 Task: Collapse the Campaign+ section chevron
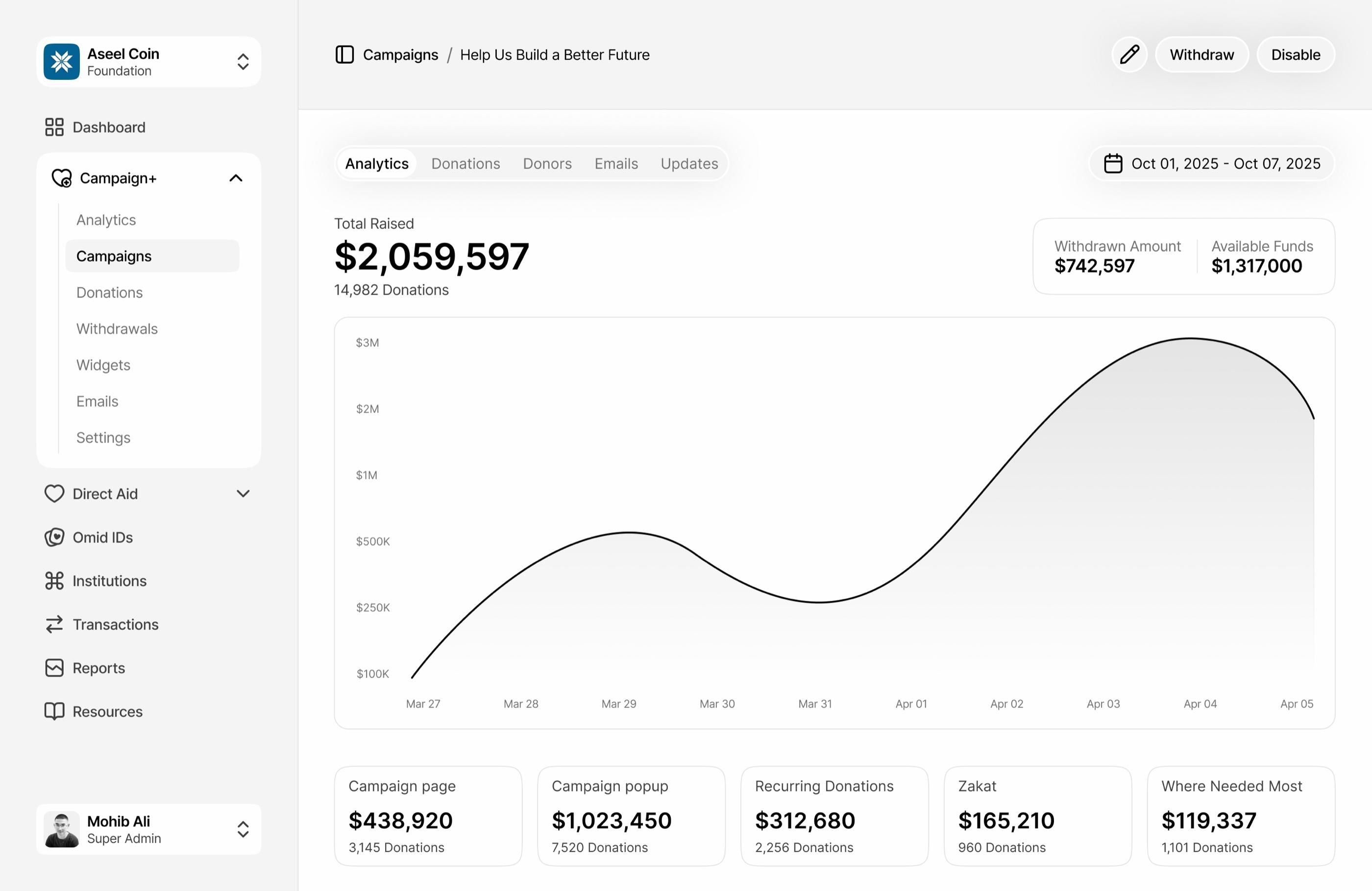236,178
